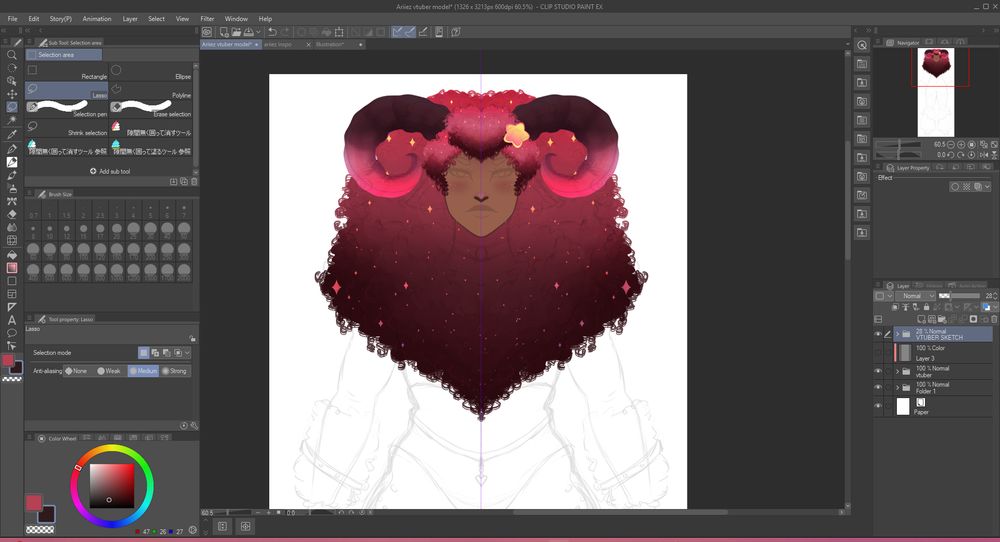
Task: Select the Eraser tool in toolbar
Action: point(12,214)
